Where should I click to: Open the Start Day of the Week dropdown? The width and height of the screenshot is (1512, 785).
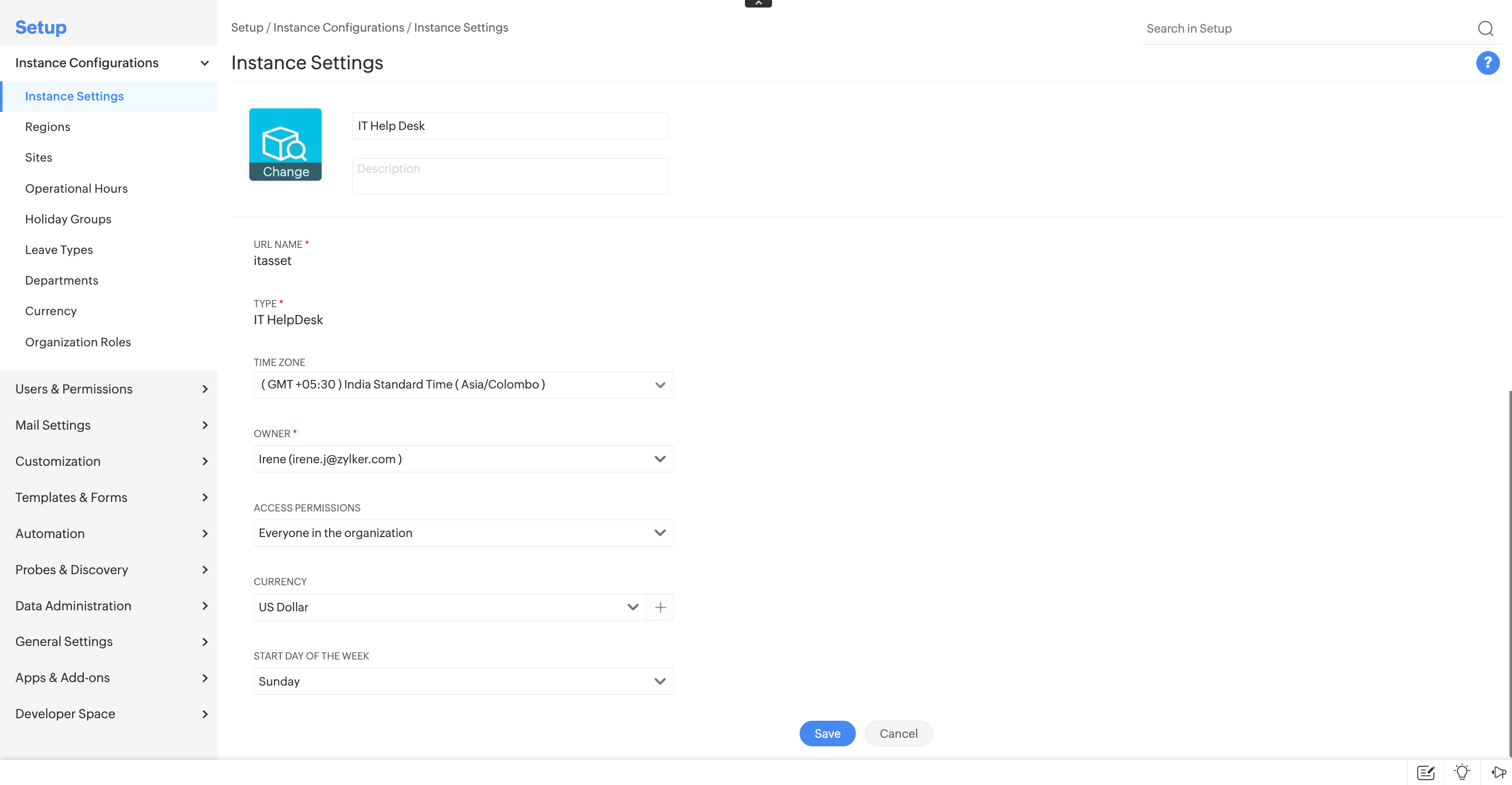point(463,681)
